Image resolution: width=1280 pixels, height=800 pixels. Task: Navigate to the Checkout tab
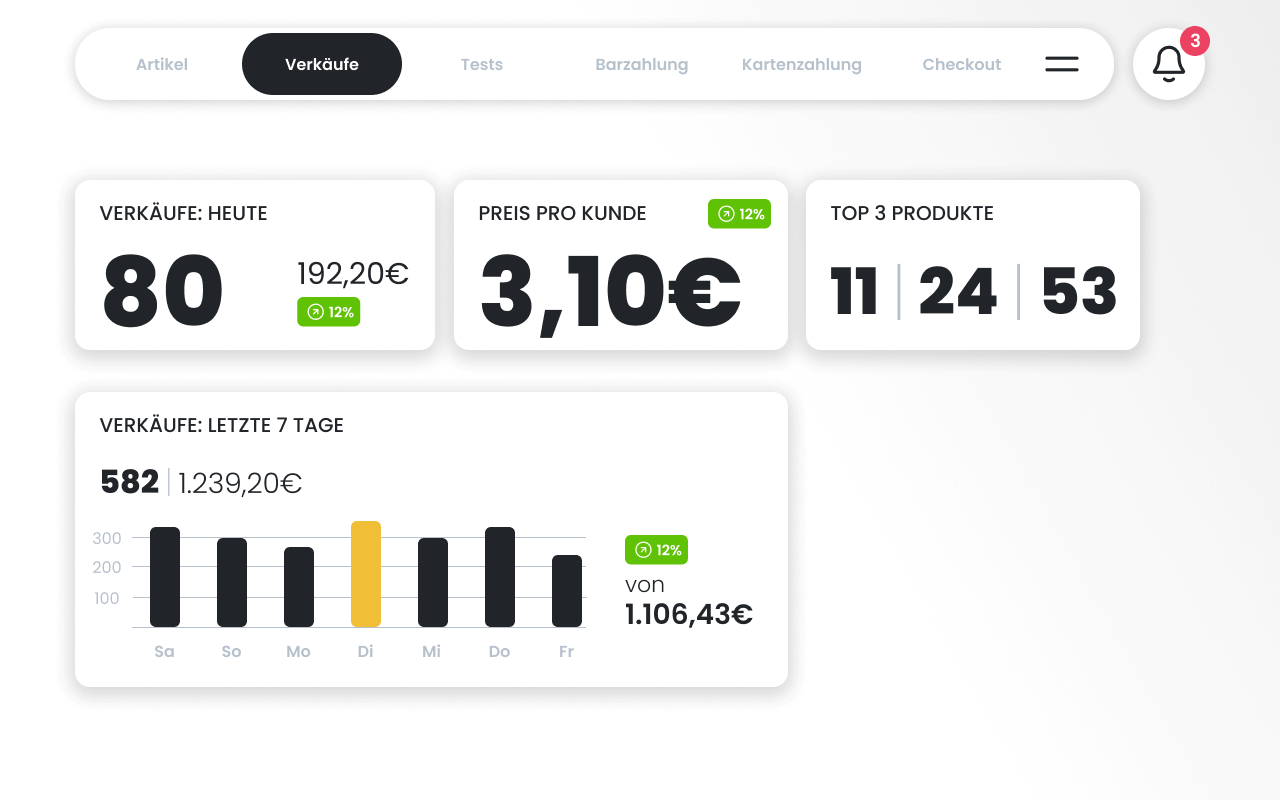click(961, 64)
